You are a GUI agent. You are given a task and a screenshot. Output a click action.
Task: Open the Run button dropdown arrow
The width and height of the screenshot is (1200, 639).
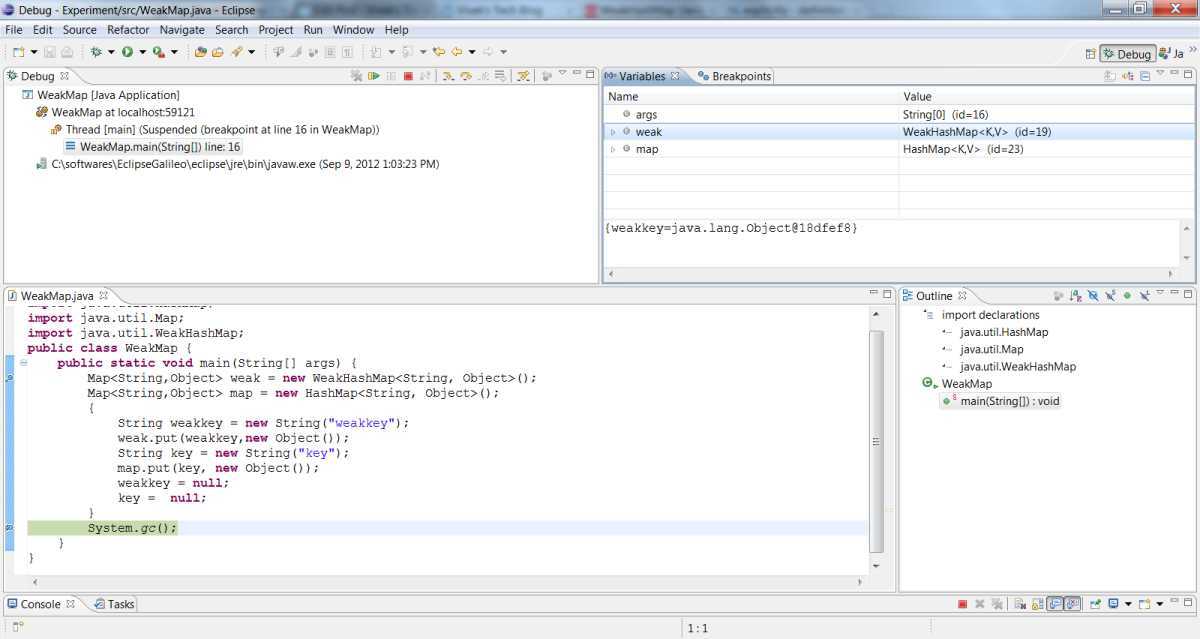pyautogui.click(x=142, y=52)
